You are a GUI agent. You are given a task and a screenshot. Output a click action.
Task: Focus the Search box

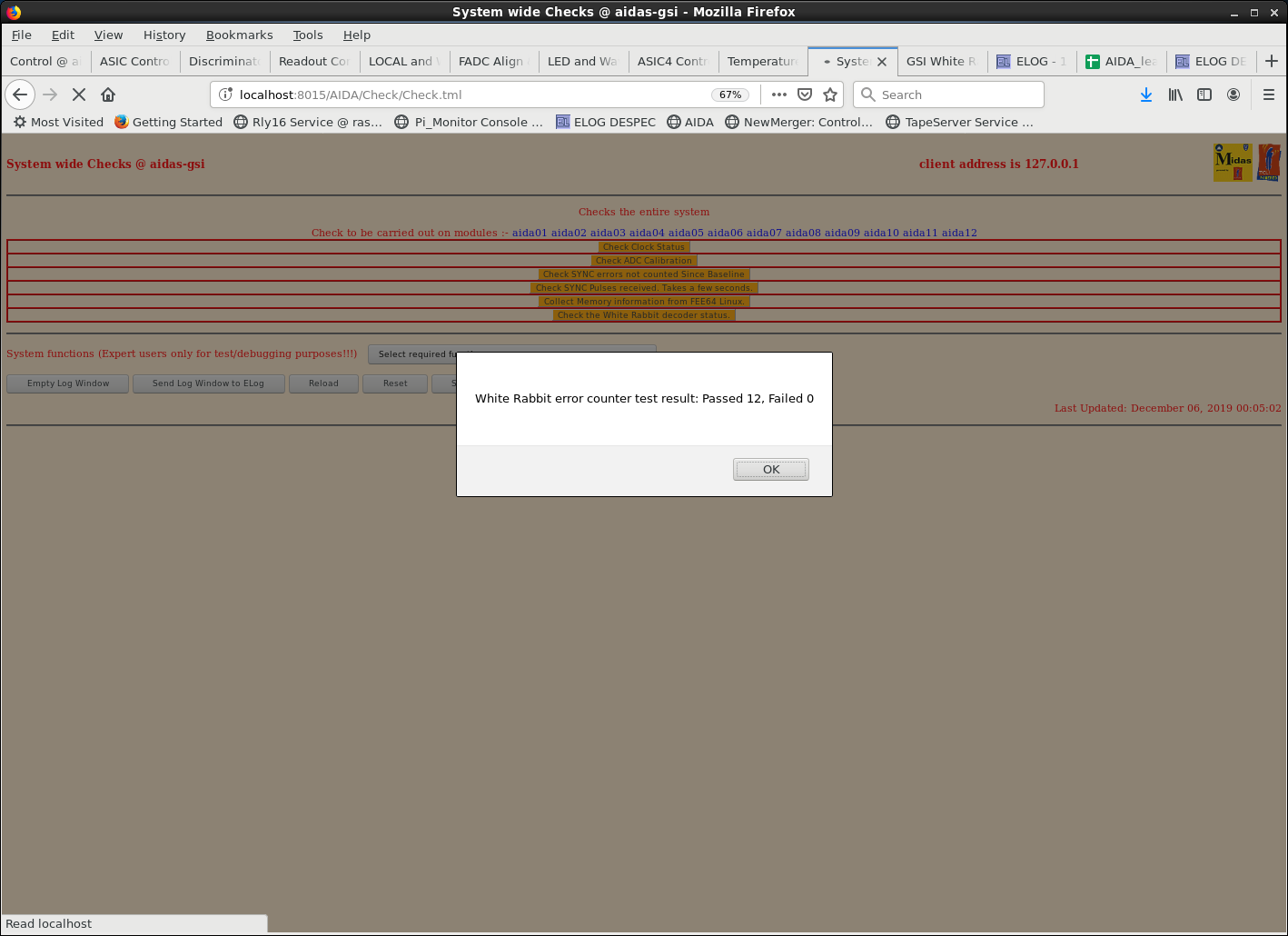click(948, 95)
